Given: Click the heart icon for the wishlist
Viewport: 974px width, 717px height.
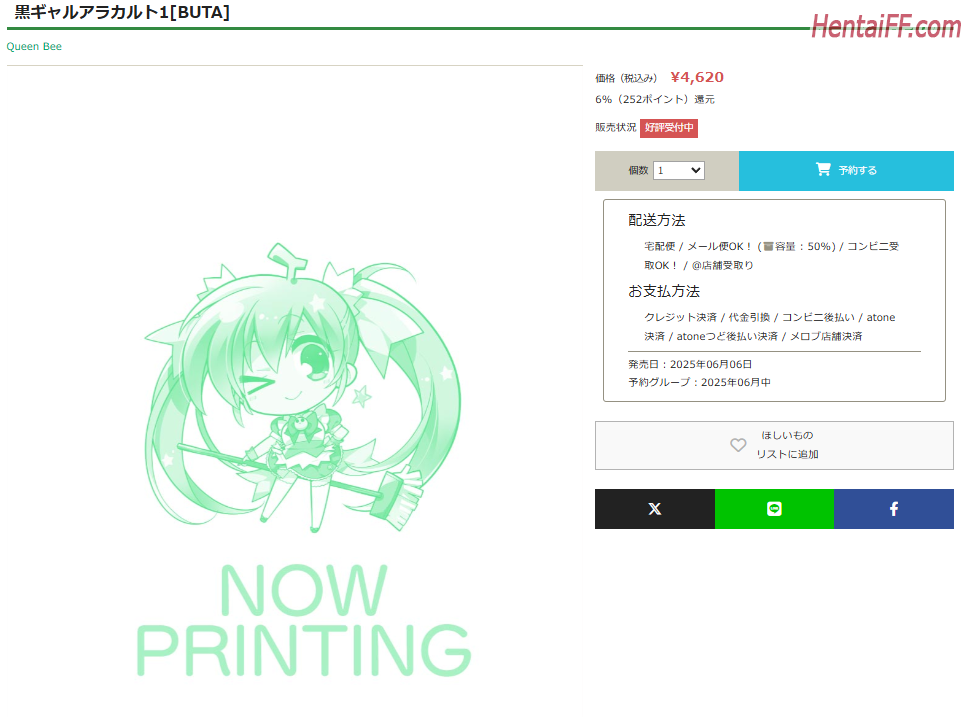Looking at the screenshot, I should click(738, 445).
